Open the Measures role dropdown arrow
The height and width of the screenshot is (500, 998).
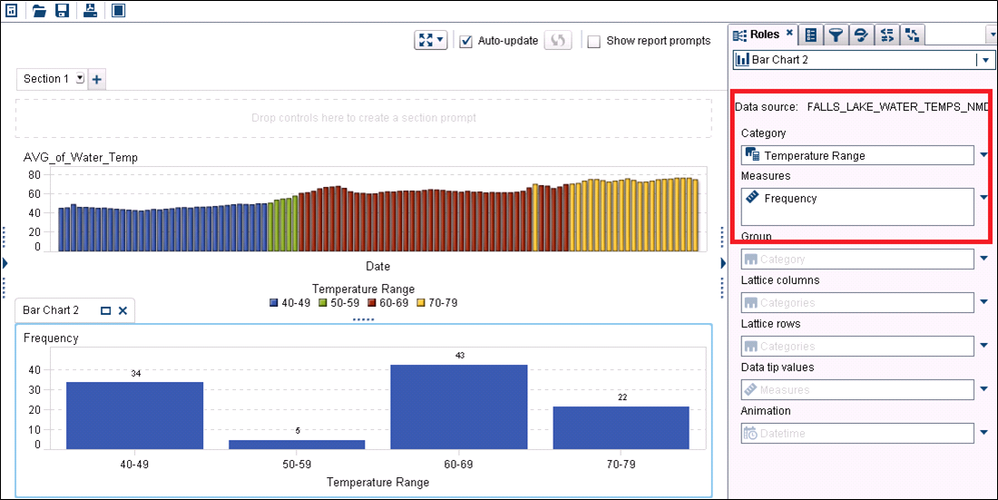pyautogui.click(x=984, y=197)
